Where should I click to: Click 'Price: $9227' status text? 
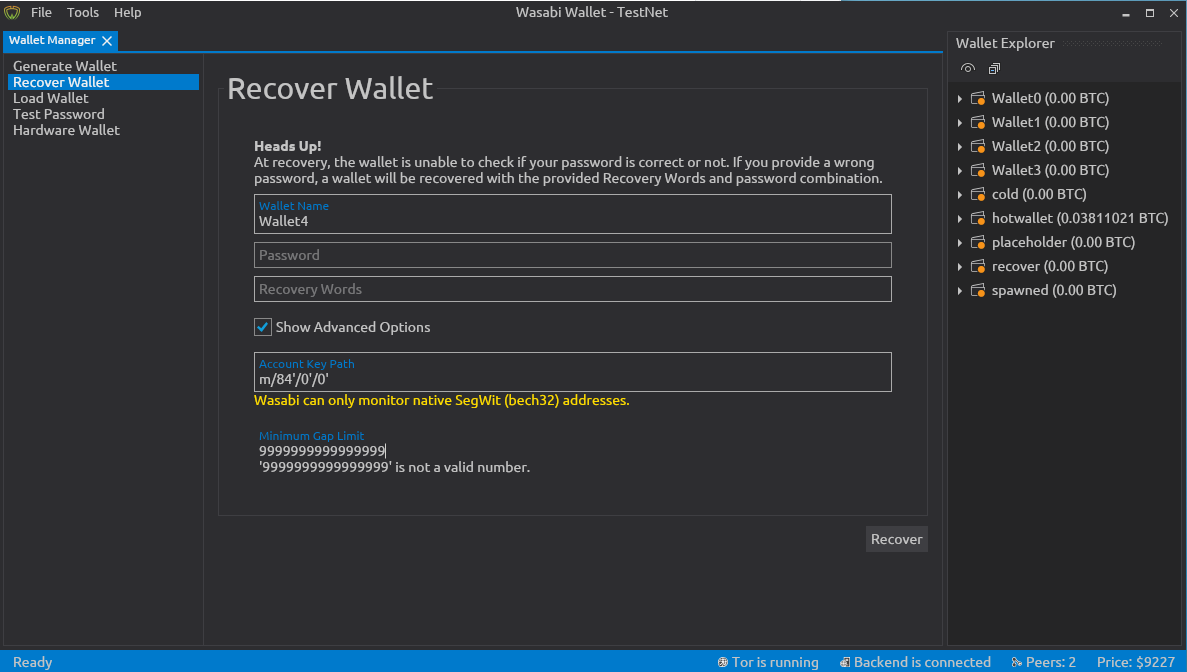1136,662
